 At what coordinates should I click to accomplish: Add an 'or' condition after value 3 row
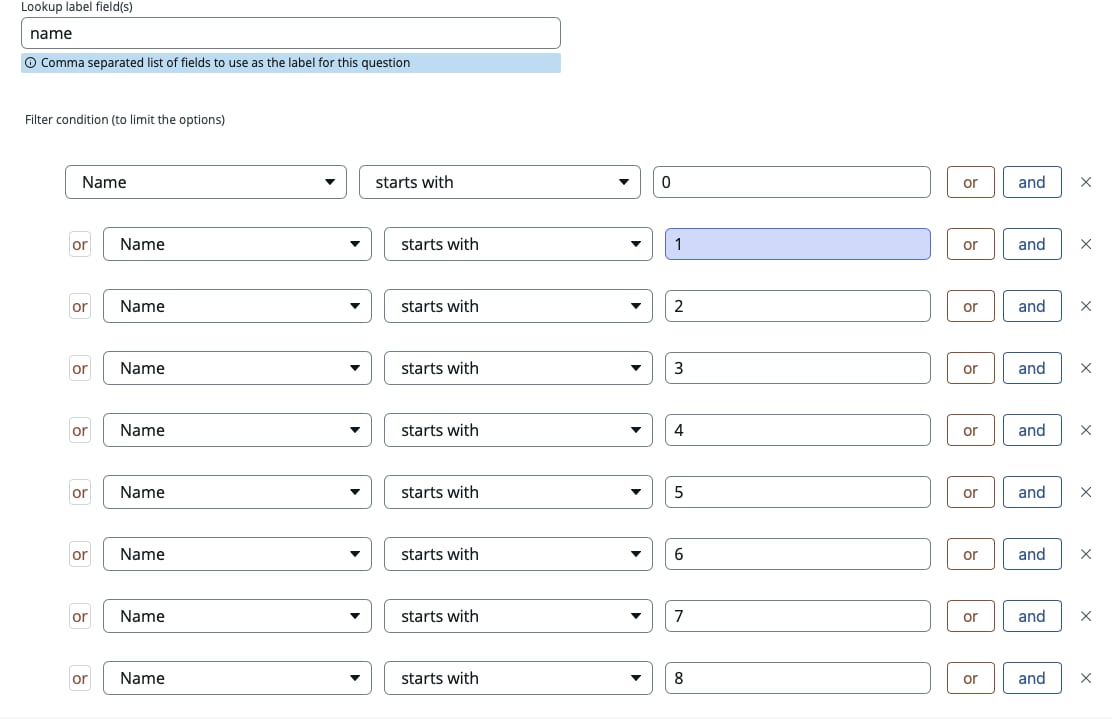[970, 368]
